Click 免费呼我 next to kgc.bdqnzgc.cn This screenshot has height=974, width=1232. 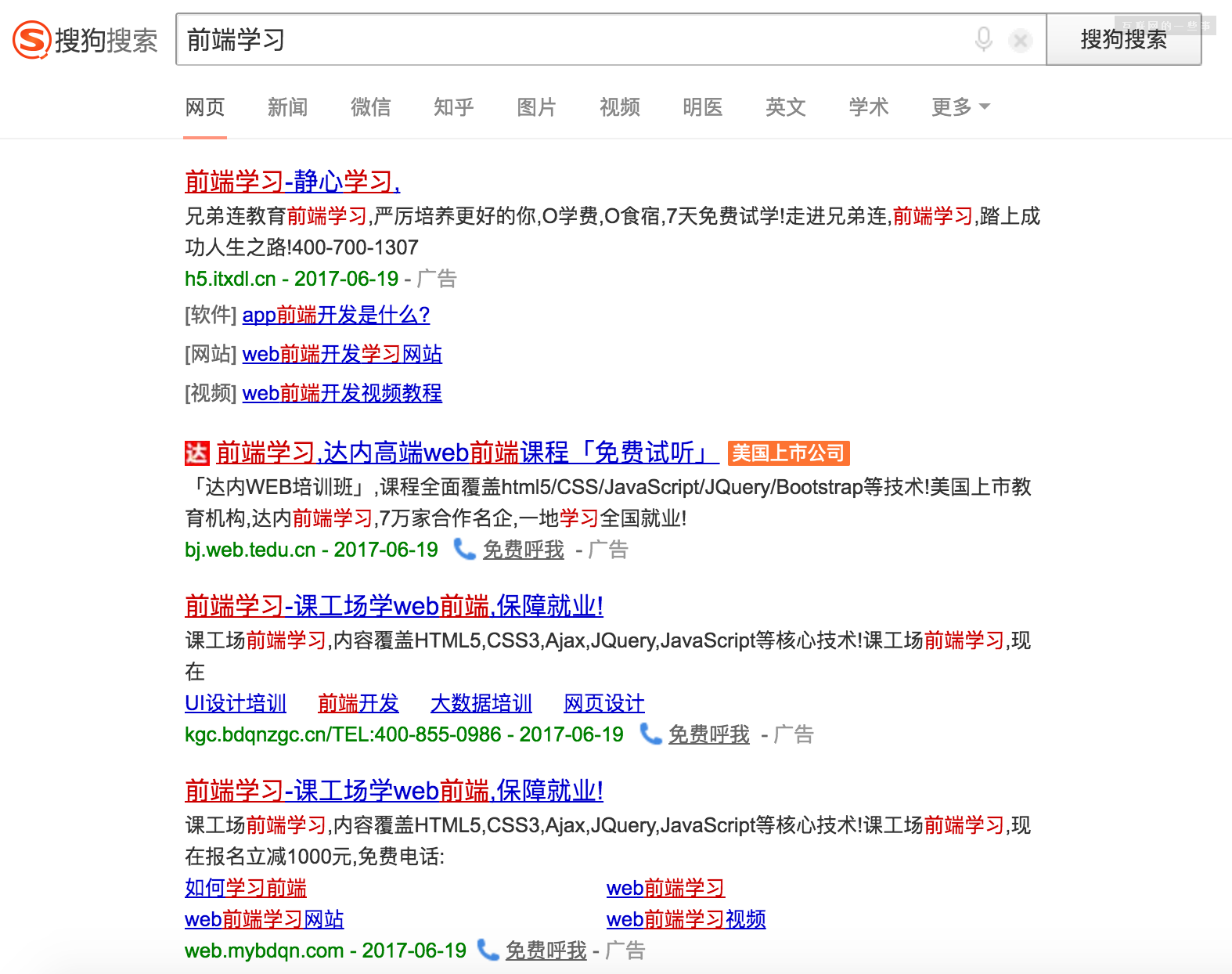click(x=708, y=734)
